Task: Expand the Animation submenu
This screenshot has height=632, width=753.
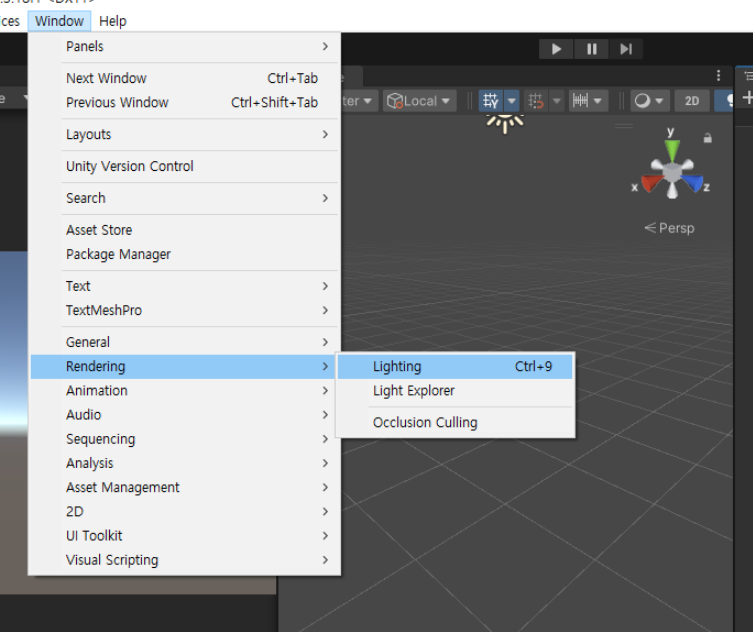Action: (185, 390)
